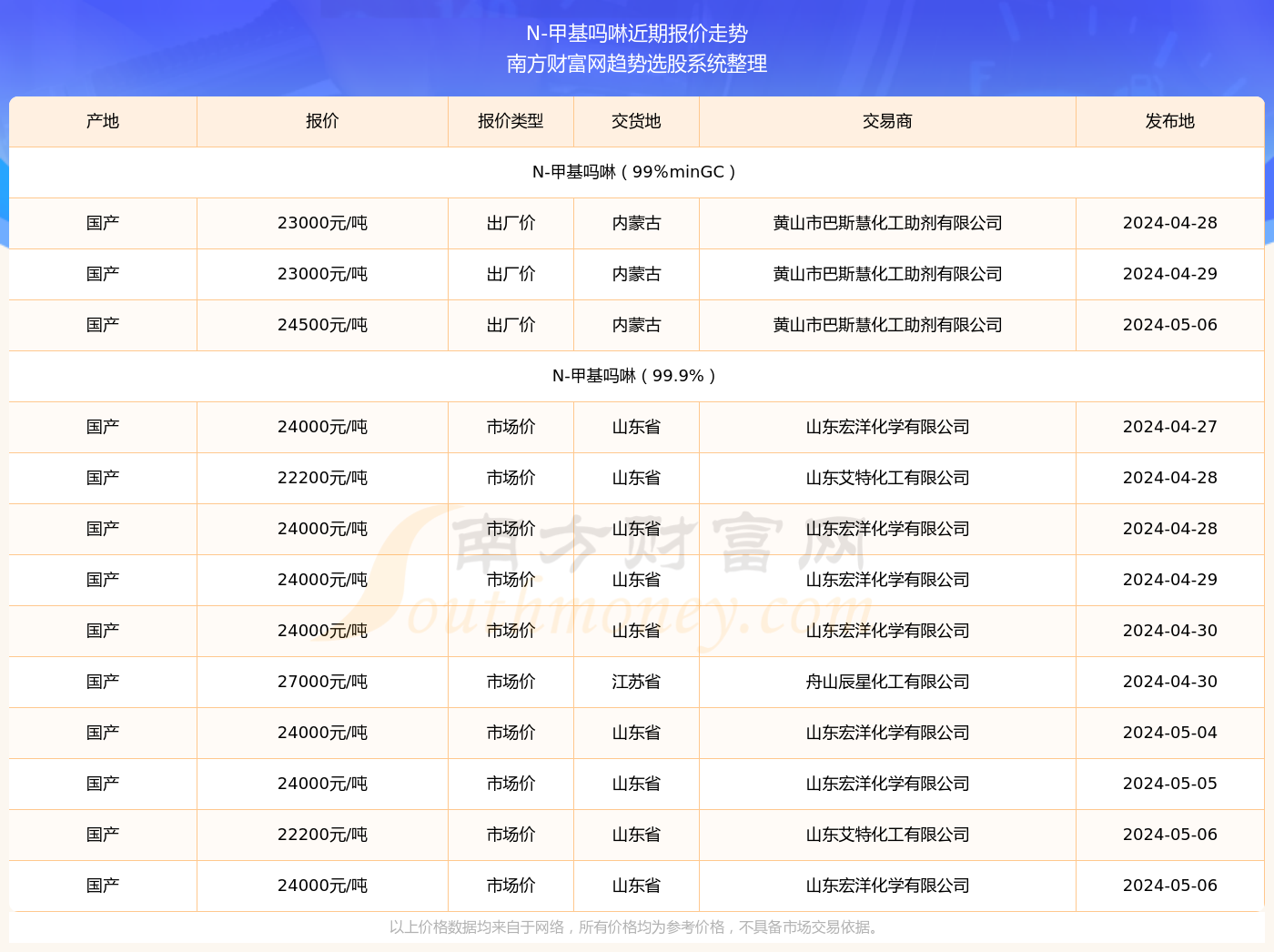Click the 24500元/吨 price cell
The image size is (1274, 952).
(322, 325)
